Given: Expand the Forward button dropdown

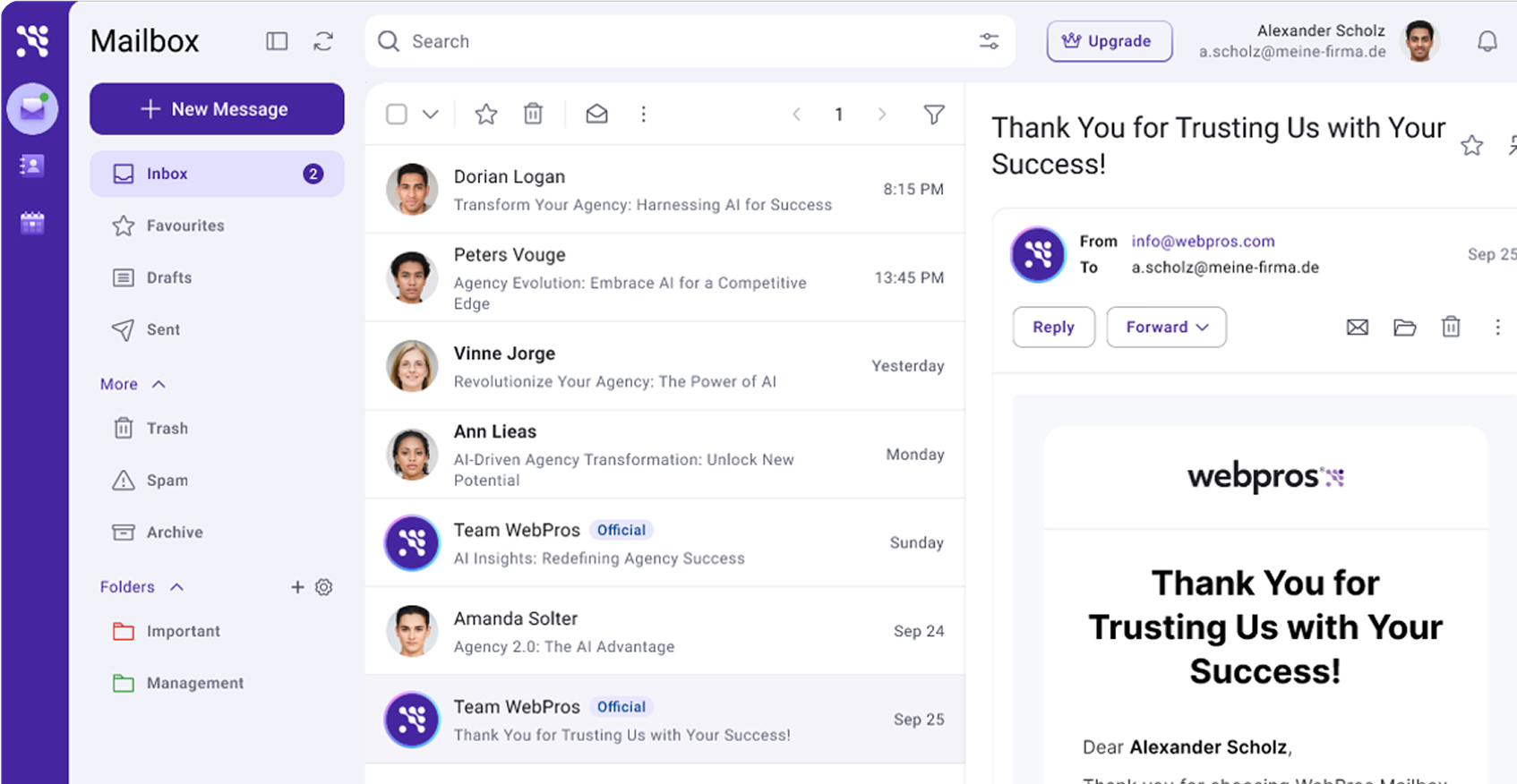Looking at the screenshot, I should [1203, 328].
